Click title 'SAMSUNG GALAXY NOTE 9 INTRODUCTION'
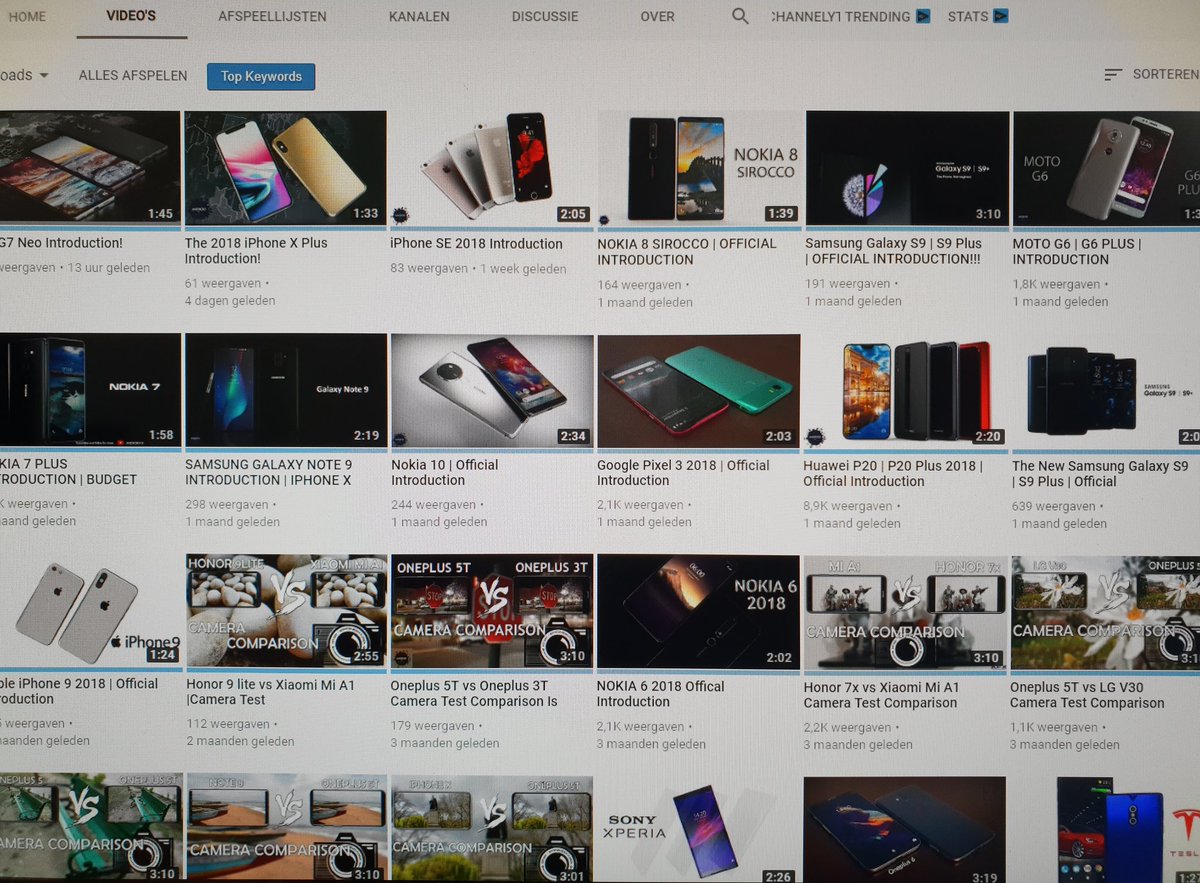 tap(269, 472)
